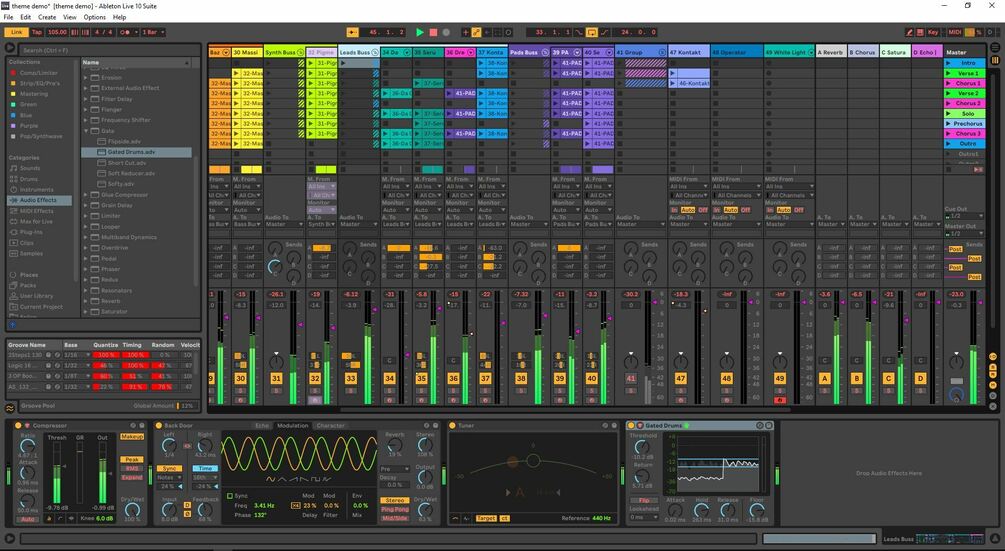Switch to the Character tab in Echo
The height and width of the screenshot is (551, 1005).
tap(330, 425)
